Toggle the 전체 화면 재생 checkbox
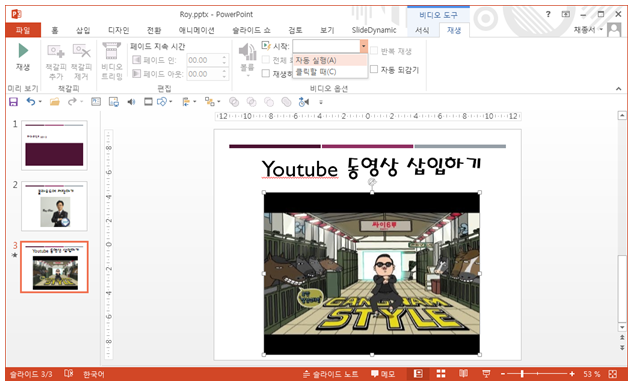 266,60
